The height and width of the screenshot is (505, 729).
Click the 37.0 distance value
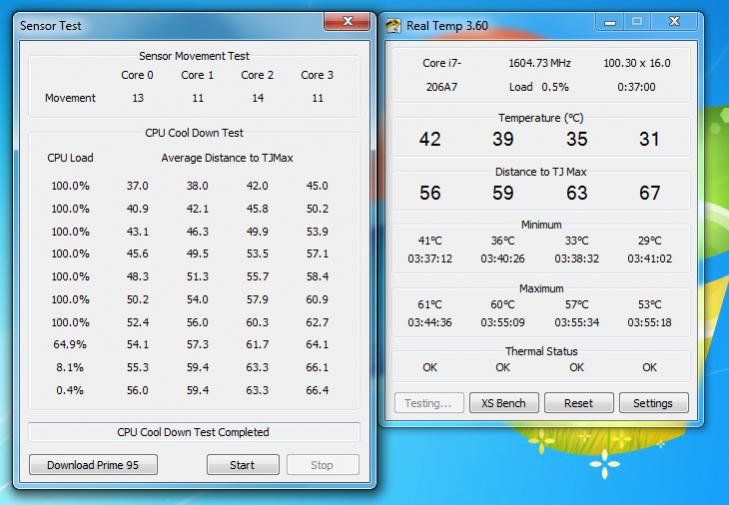pos(138,186)
